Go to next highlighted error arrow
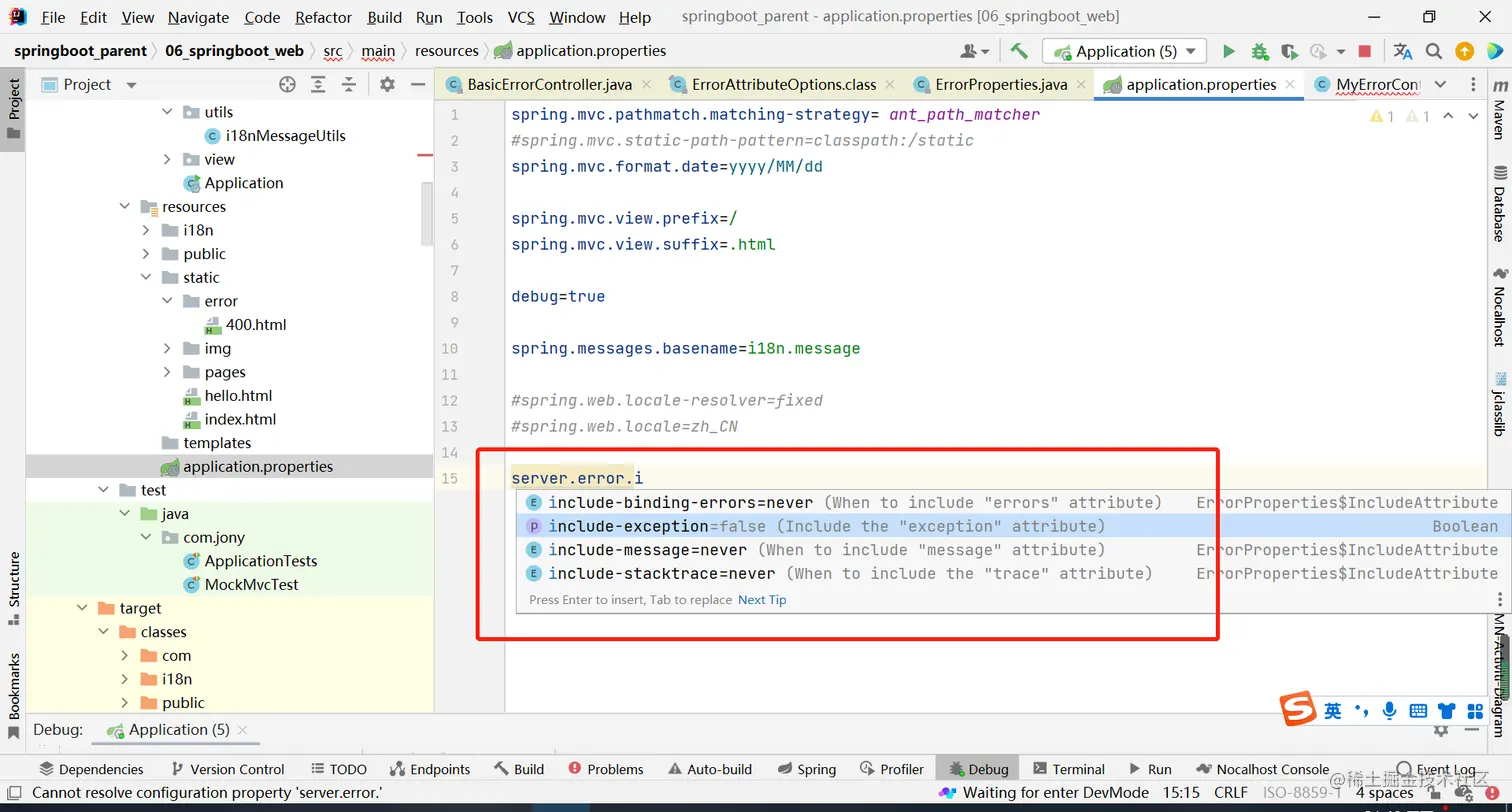The image size is (1512, 812). pos(1473,116)
